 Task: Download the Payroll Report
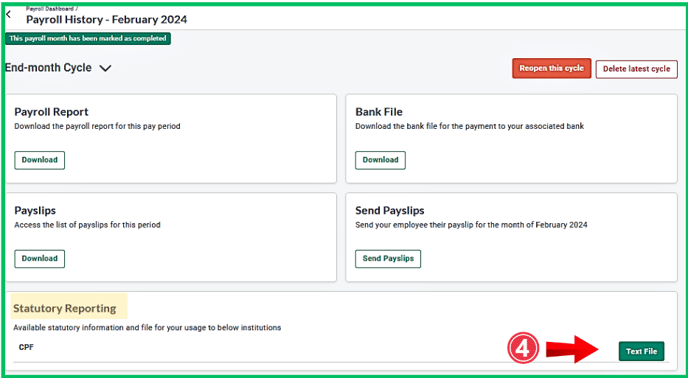click(x=39, y=160)
